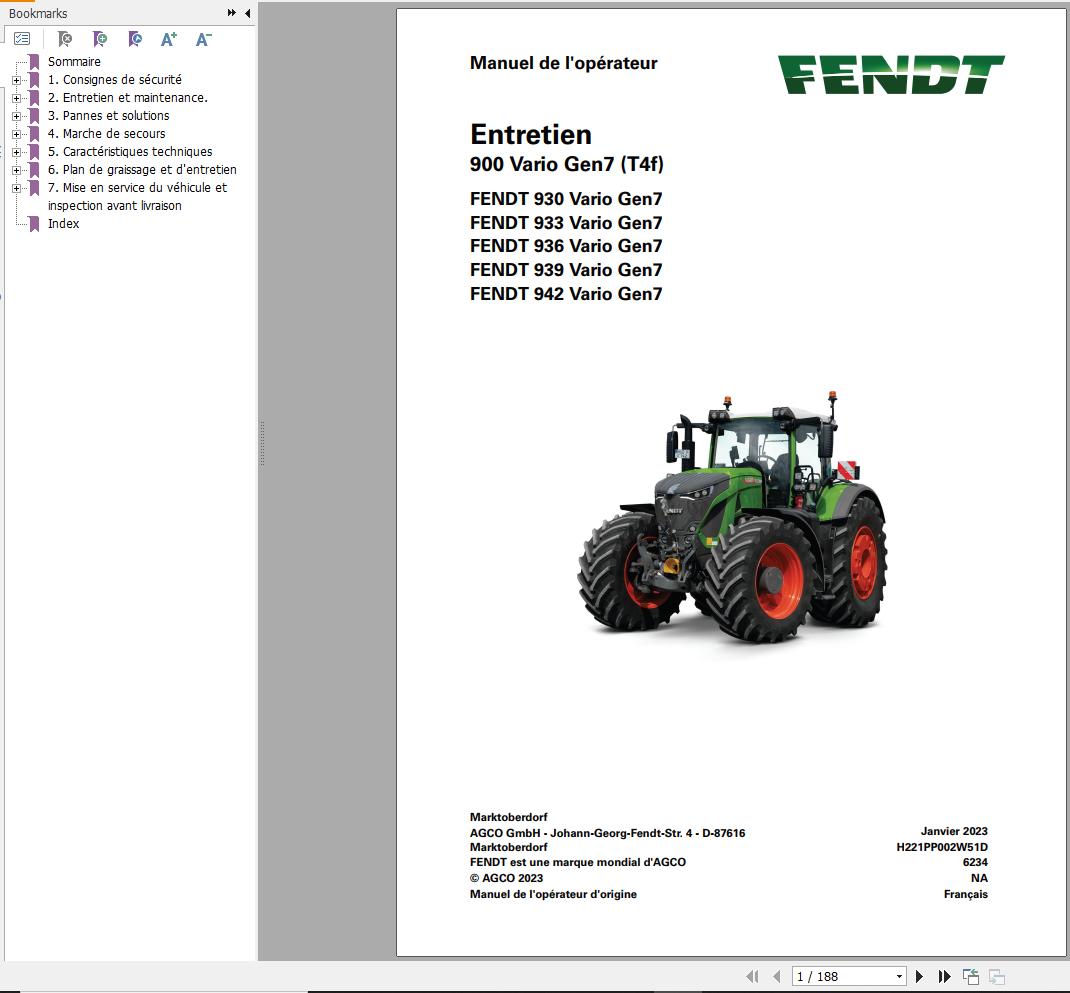Go to the next page
Image resolution: width=1070 pixels, height=993 pixels.
(x=919, y=977)
